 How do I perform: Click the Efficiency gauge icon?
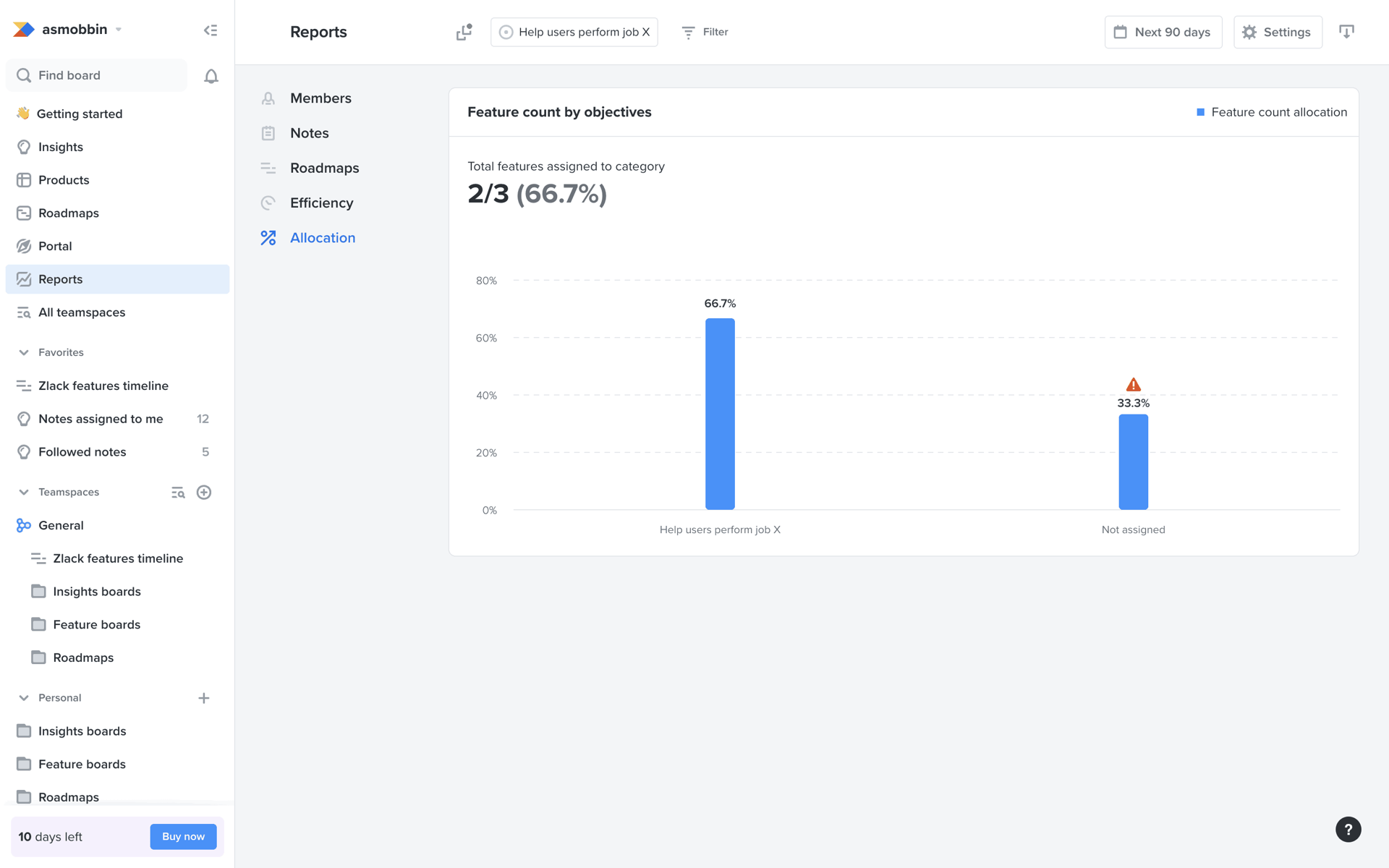tap(268, 203)
